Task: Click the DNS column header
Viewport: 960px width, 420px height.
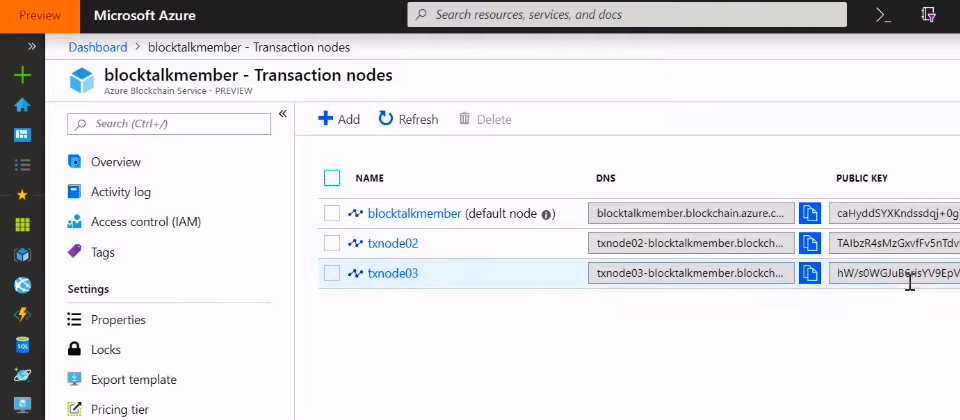Action: [606, 178]
